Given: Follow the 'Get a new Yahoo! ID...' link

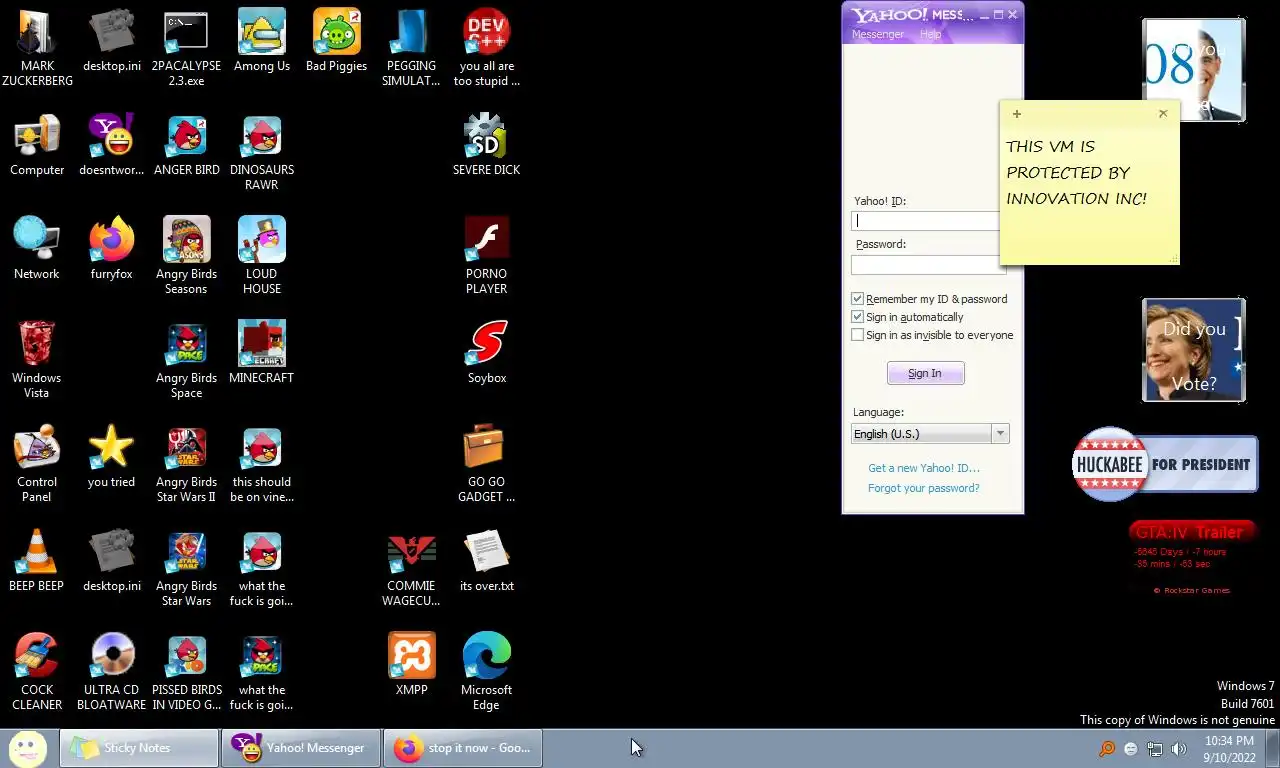Looking at the screenshot, I should click(924, 468).
